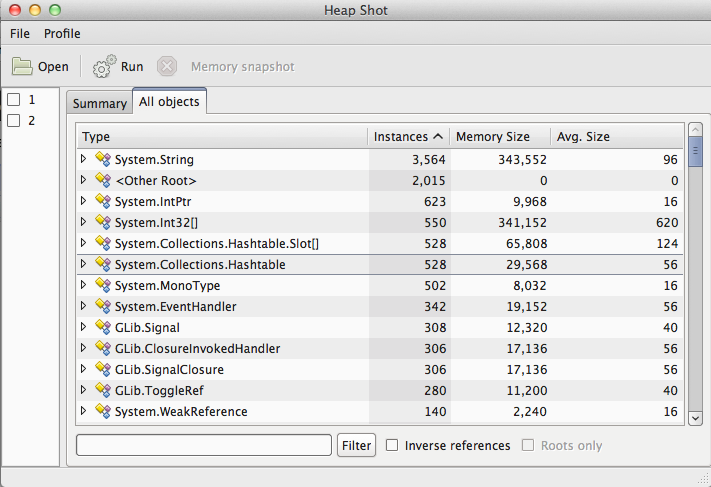Enable the Inverse references checkbox

393,445
